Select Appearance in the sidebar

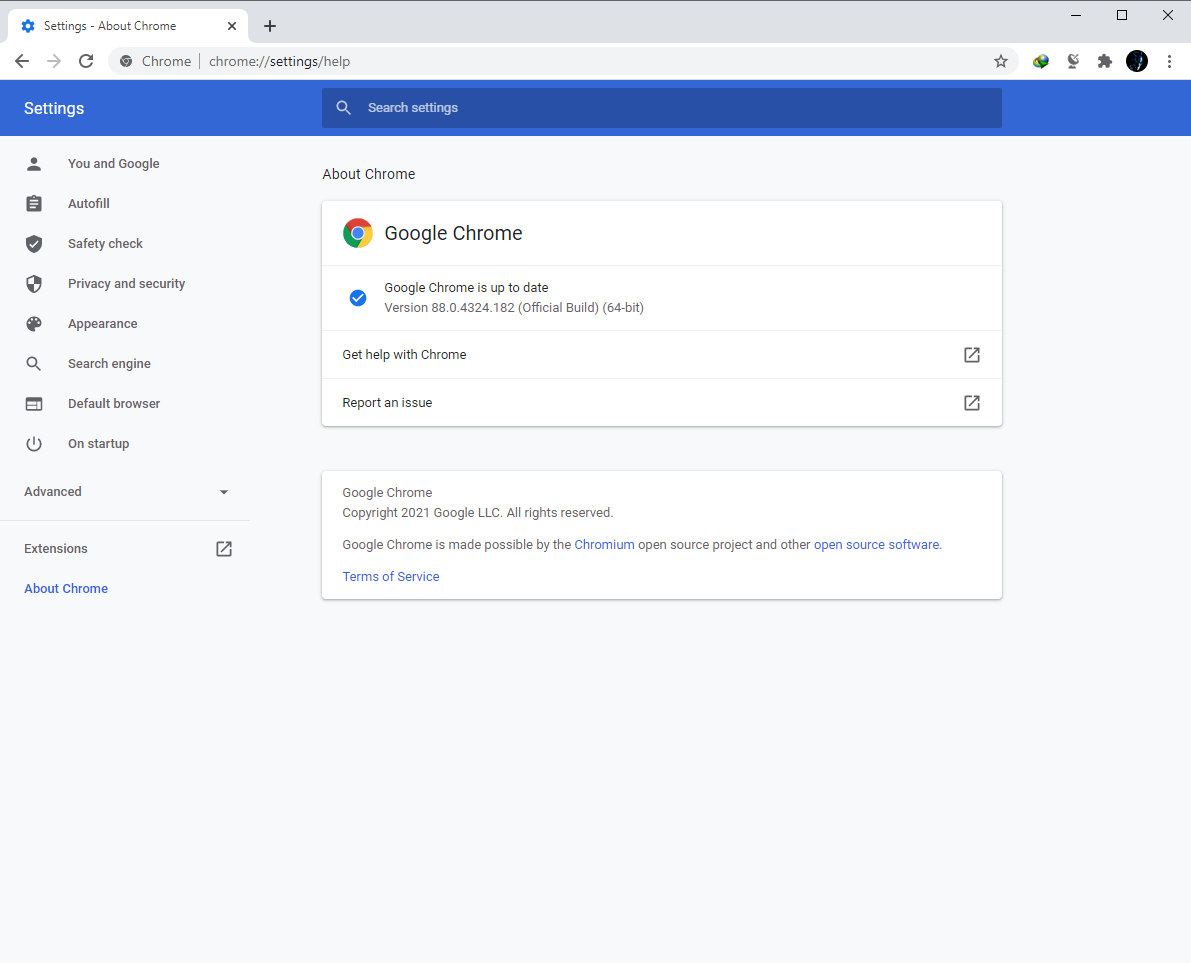103,324
